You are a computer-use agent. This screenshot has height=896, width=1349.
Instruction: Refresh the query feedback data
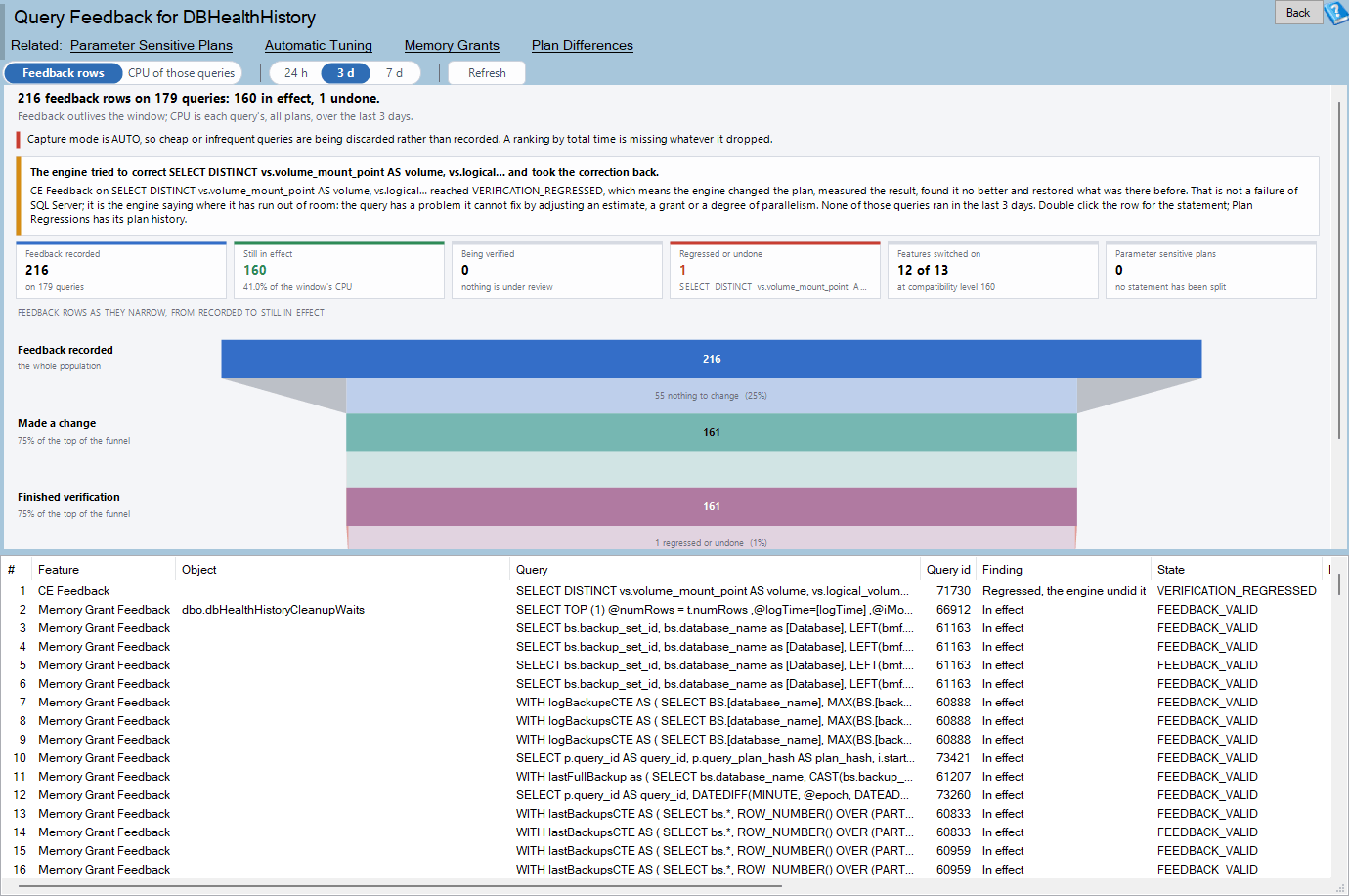pyautogui.click(x=487, y=73)
